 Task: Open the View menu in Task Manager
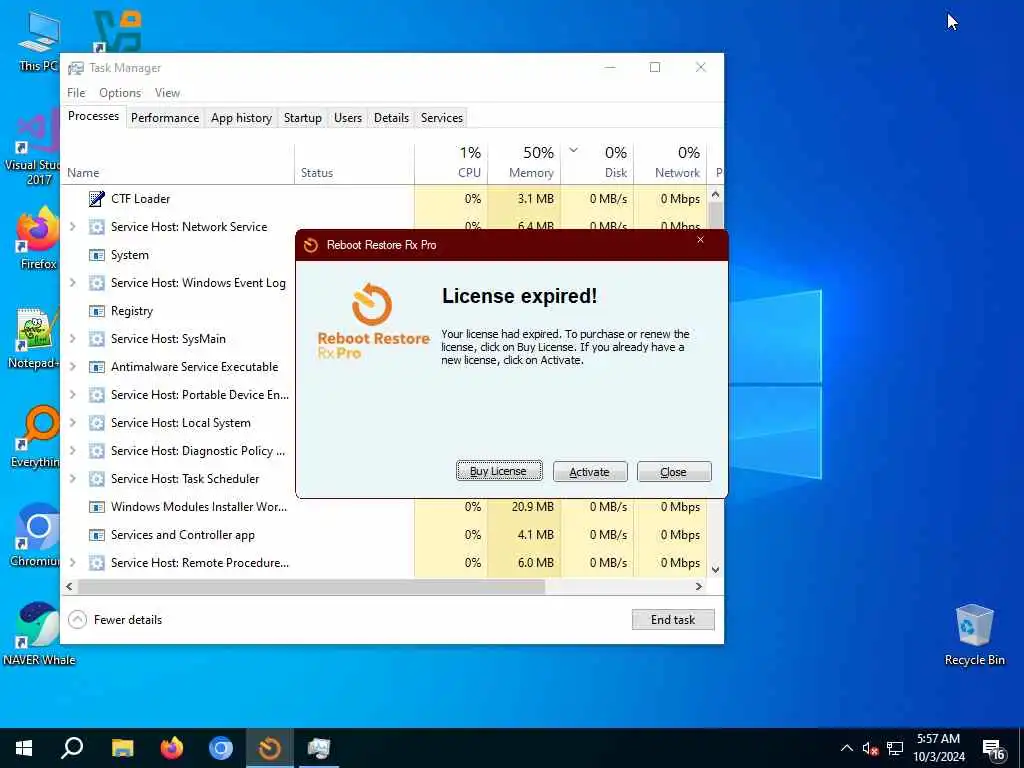click(167, 93)
